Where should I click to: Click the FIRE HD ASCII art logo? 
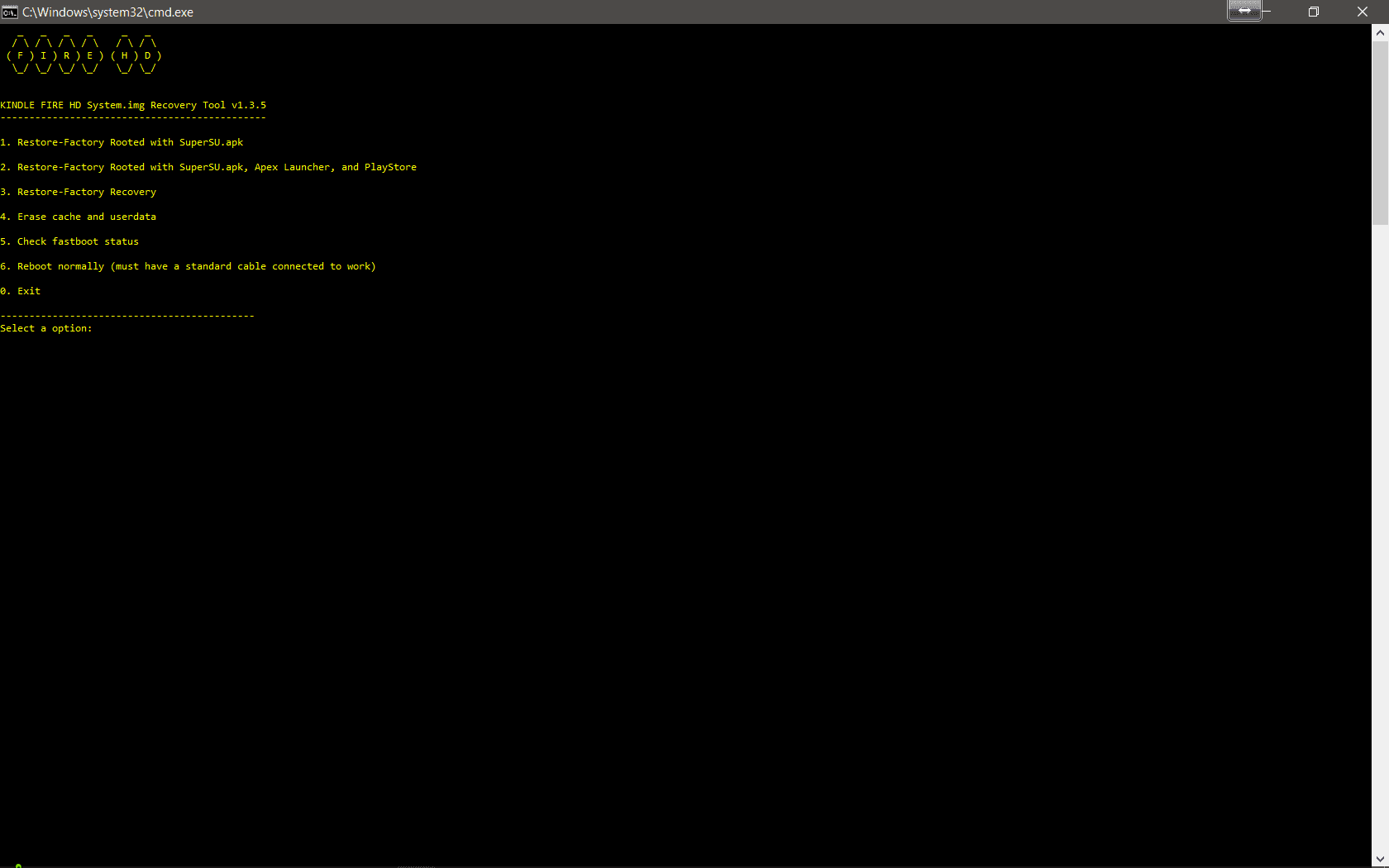[x=84, y=55]
